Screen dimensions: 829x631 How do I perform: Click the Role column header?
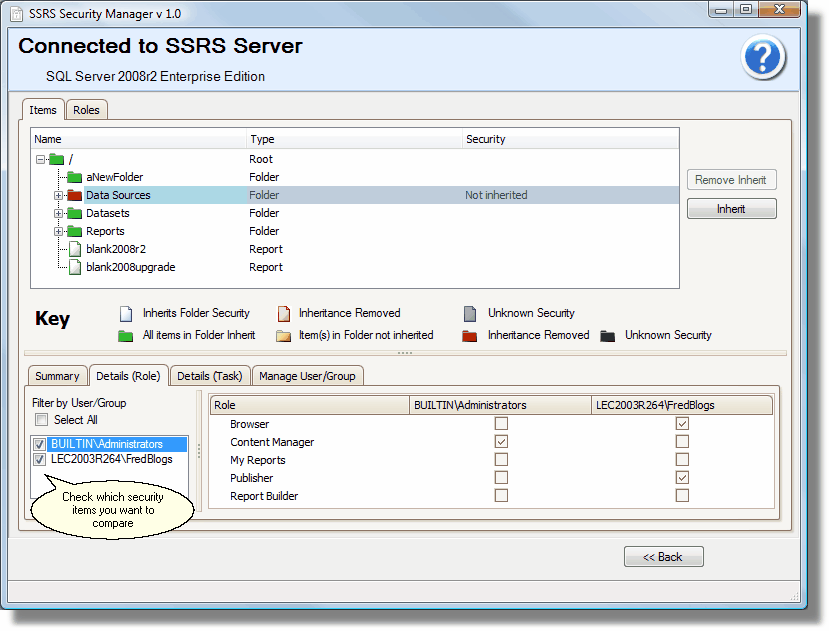pos(309,405)
